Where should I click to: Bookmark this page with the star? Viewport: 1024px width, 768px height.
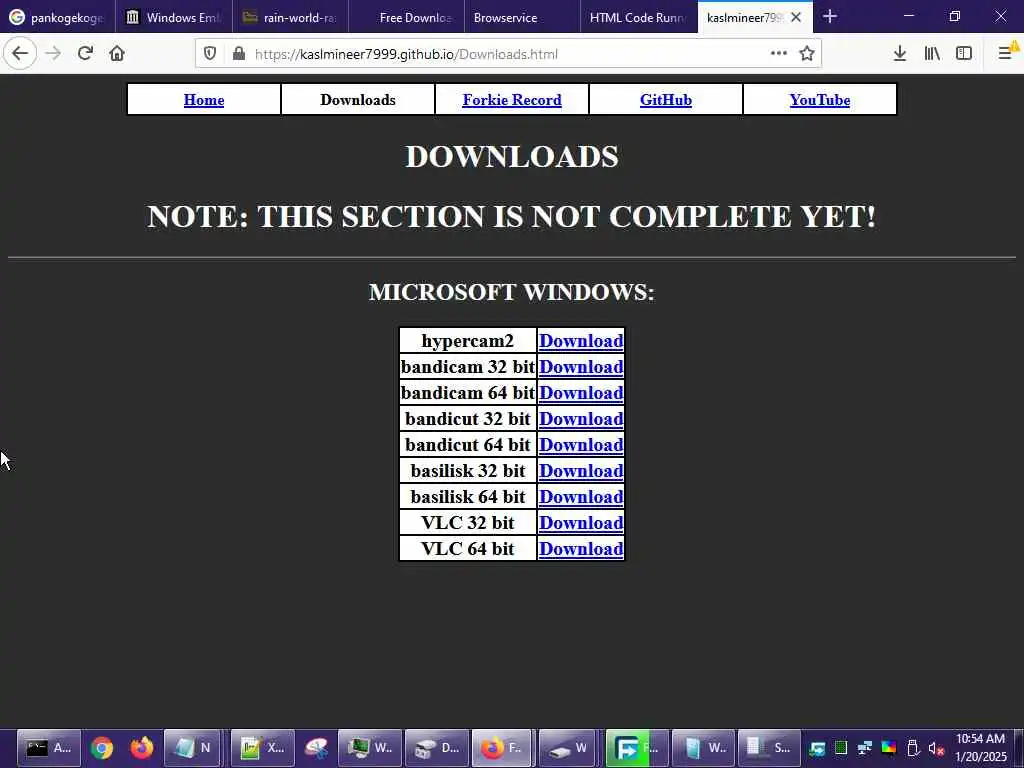(807, 54)
